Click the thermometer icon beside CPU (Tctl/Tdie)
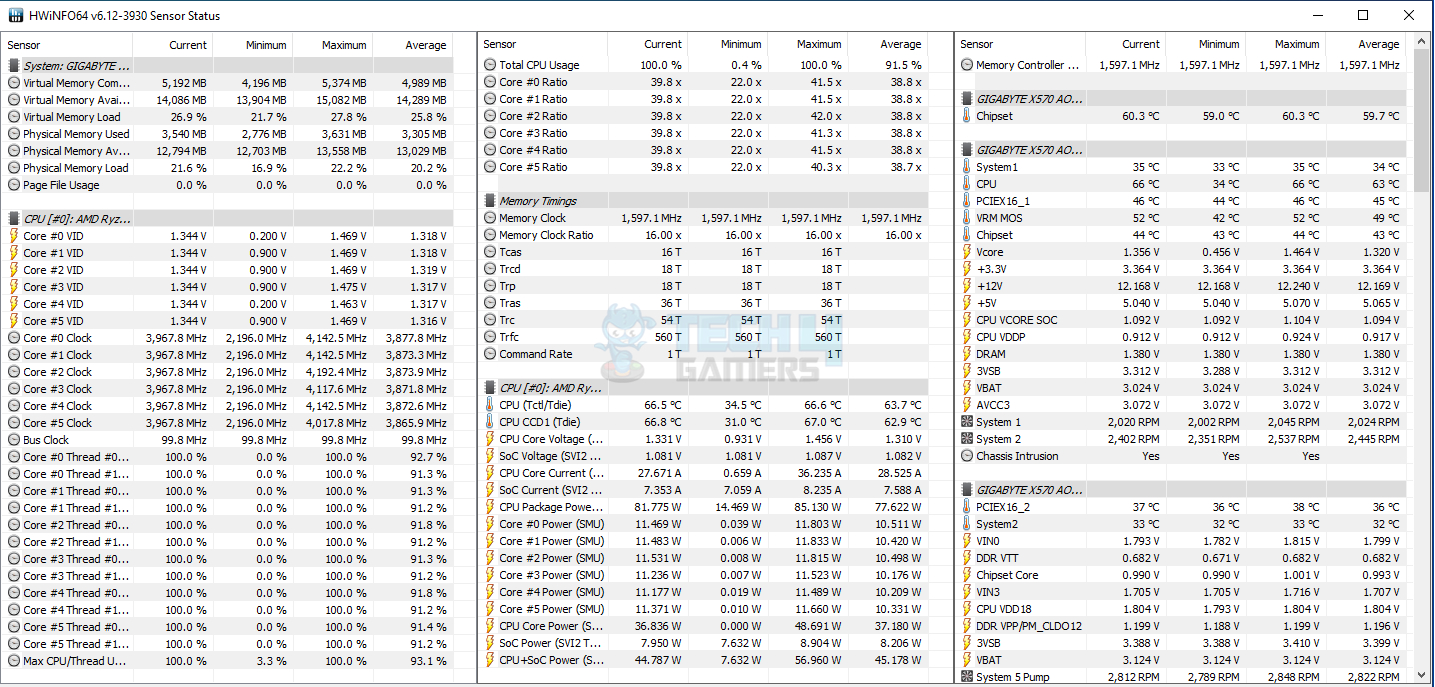 click(490, 405)
